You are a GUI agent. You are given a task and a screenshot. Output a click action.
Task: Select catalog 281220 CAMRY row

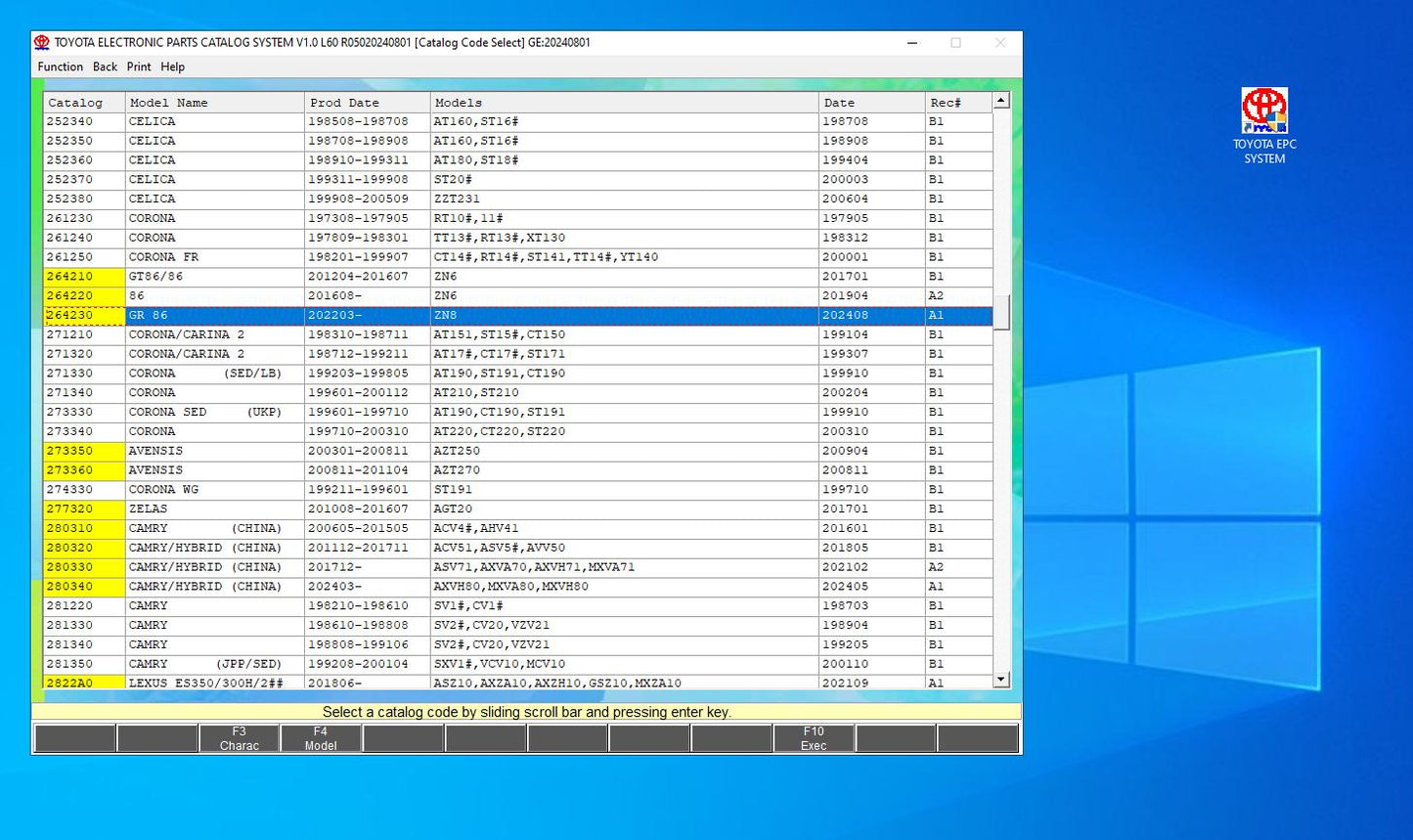(x=518, y=606)
